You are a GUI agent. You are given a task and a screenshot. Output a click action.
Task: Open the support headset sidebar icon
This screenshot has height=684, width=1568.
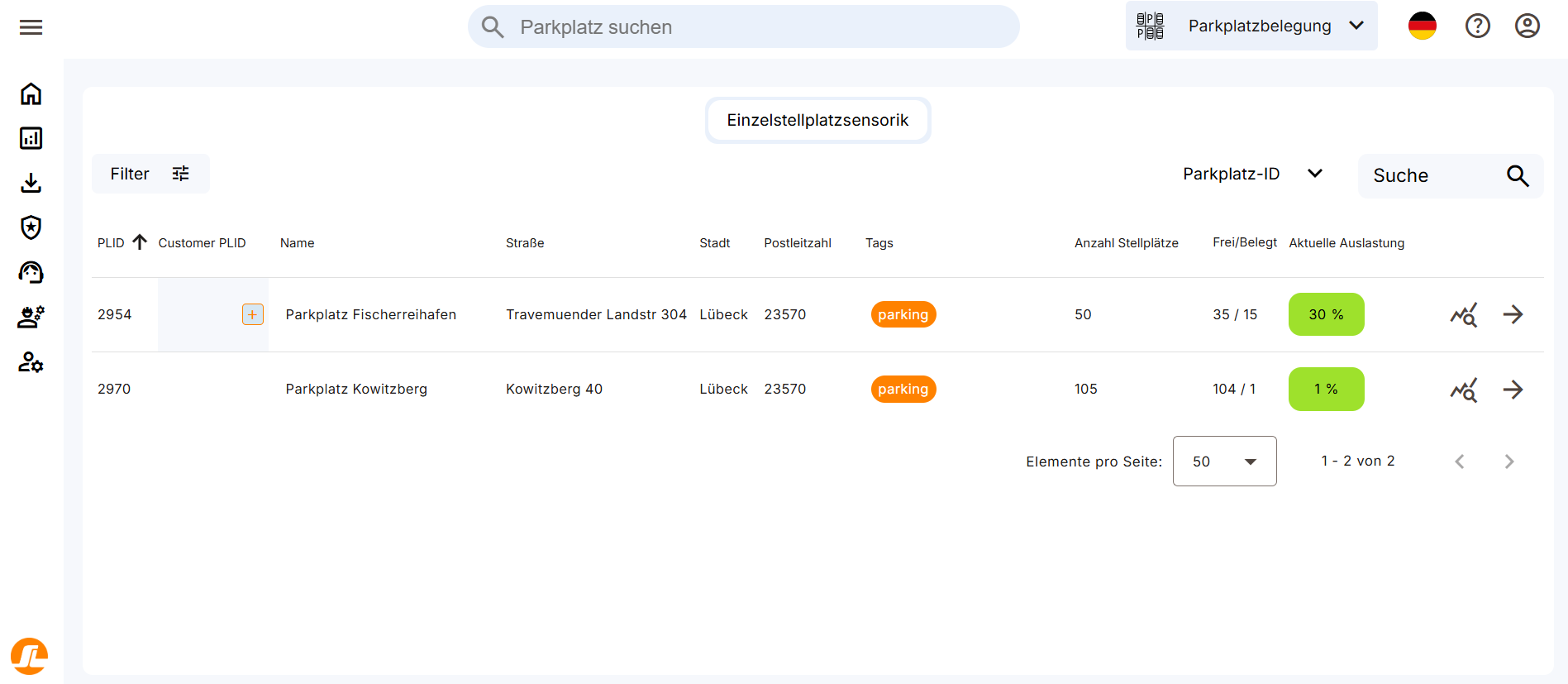coord(31,272)
